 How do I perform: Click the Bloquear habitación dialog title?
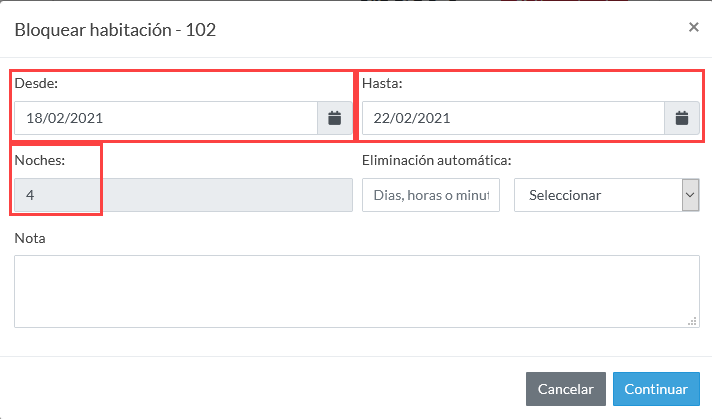tap(115, 30)
